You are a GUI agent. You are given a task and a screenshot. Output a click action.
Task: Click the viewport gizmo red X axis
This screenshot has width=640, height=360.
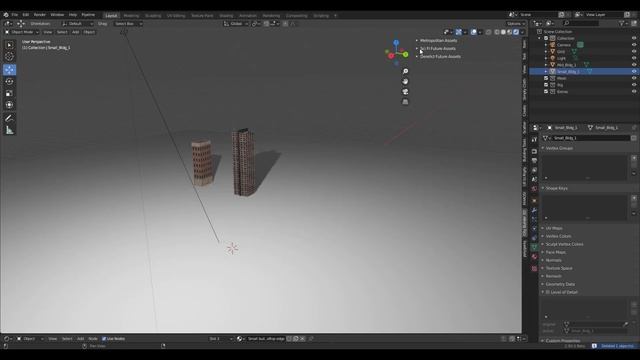click(x=391, y=56)
